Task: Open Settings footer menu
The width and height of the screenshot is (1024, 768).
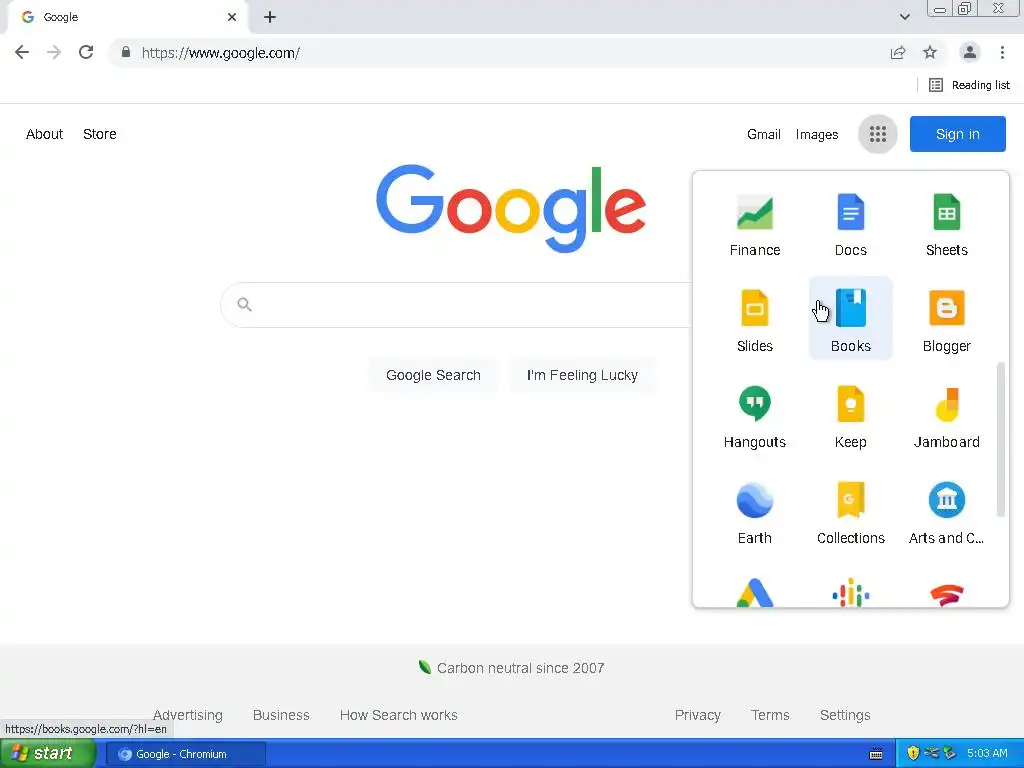Action: (844, 715)
